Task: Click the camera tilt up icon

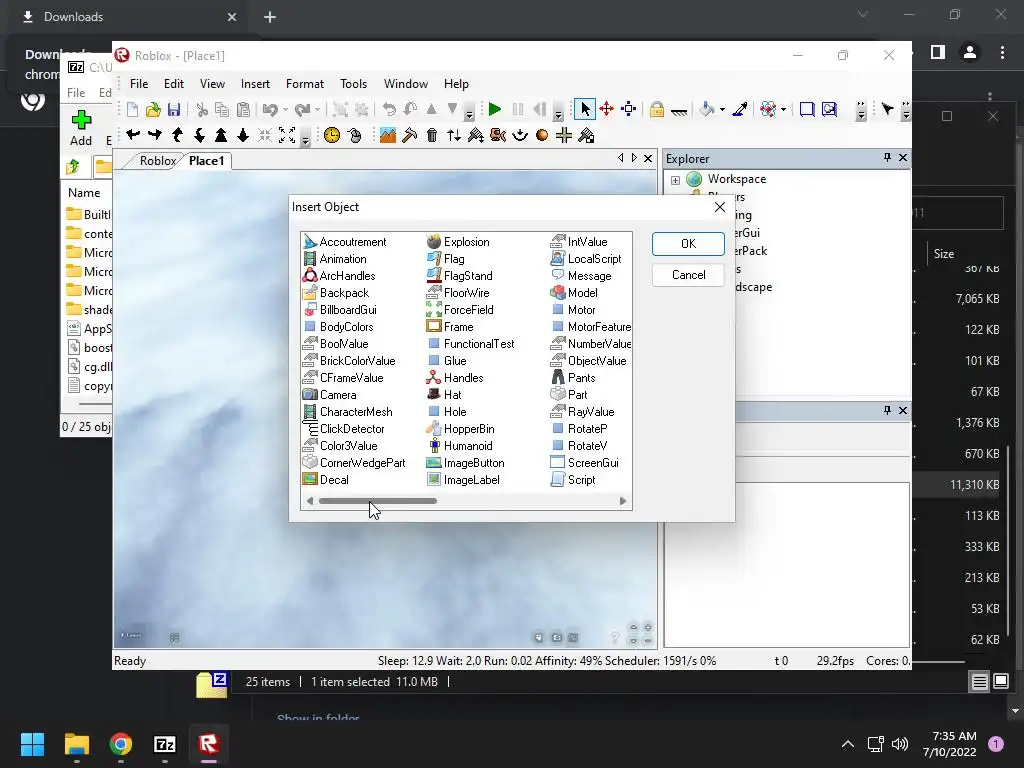Action: pos(177,135)
